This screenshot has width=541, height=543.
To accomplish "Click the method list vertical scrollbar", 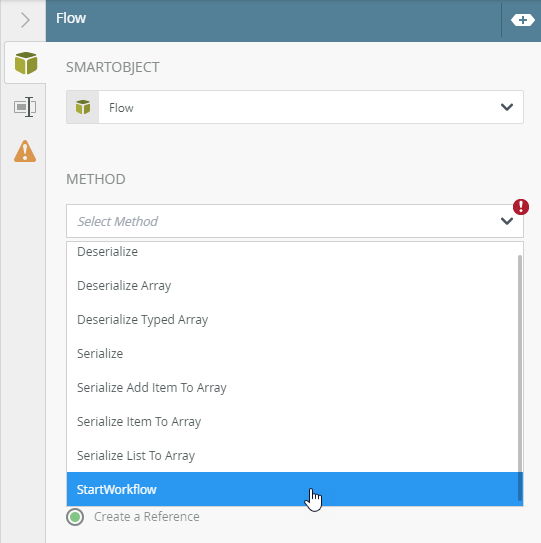I will click(520, 377).
